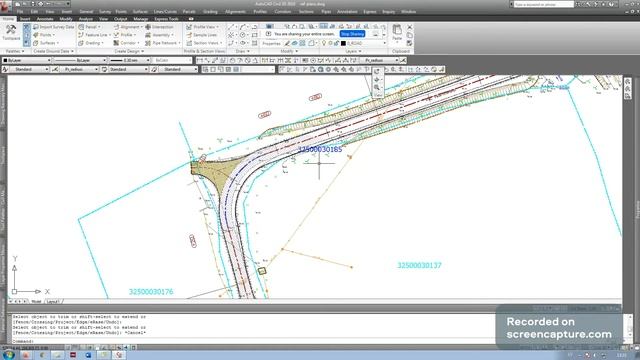Switch to the Home ribbon tab
Viewport: 640px width, 360px height.
click(x=8, y=19)
